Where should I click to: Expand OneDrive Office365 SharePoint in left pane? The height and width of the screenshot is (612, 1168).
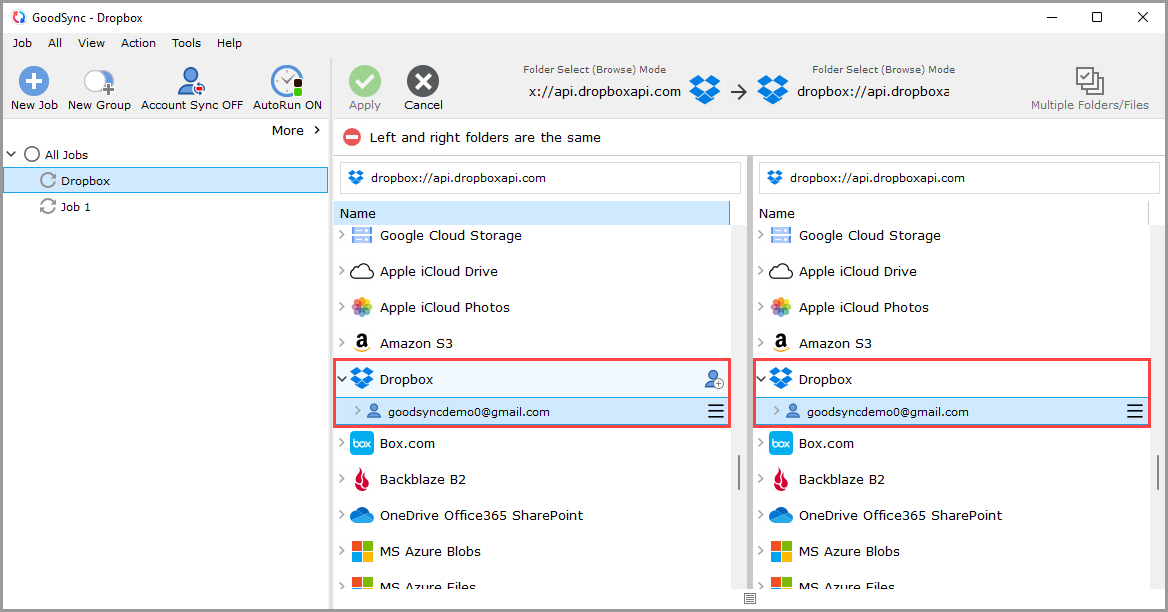coord(342,514)
